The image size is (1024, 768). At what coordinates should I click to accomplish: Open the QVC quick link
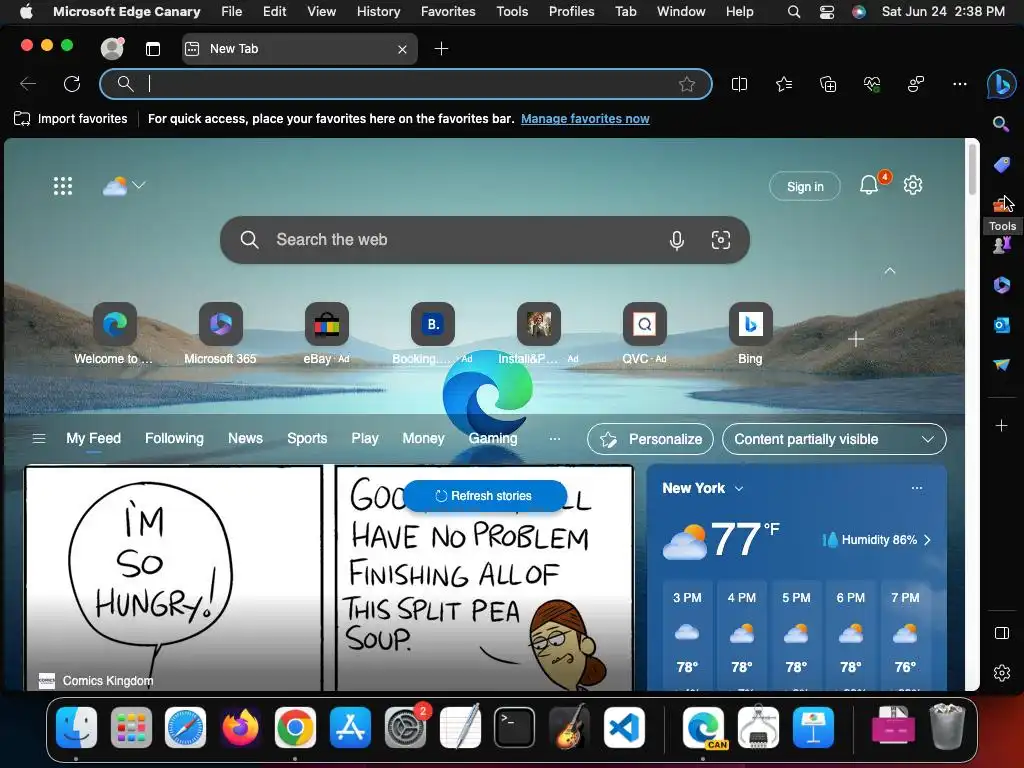tap(645, 333)
